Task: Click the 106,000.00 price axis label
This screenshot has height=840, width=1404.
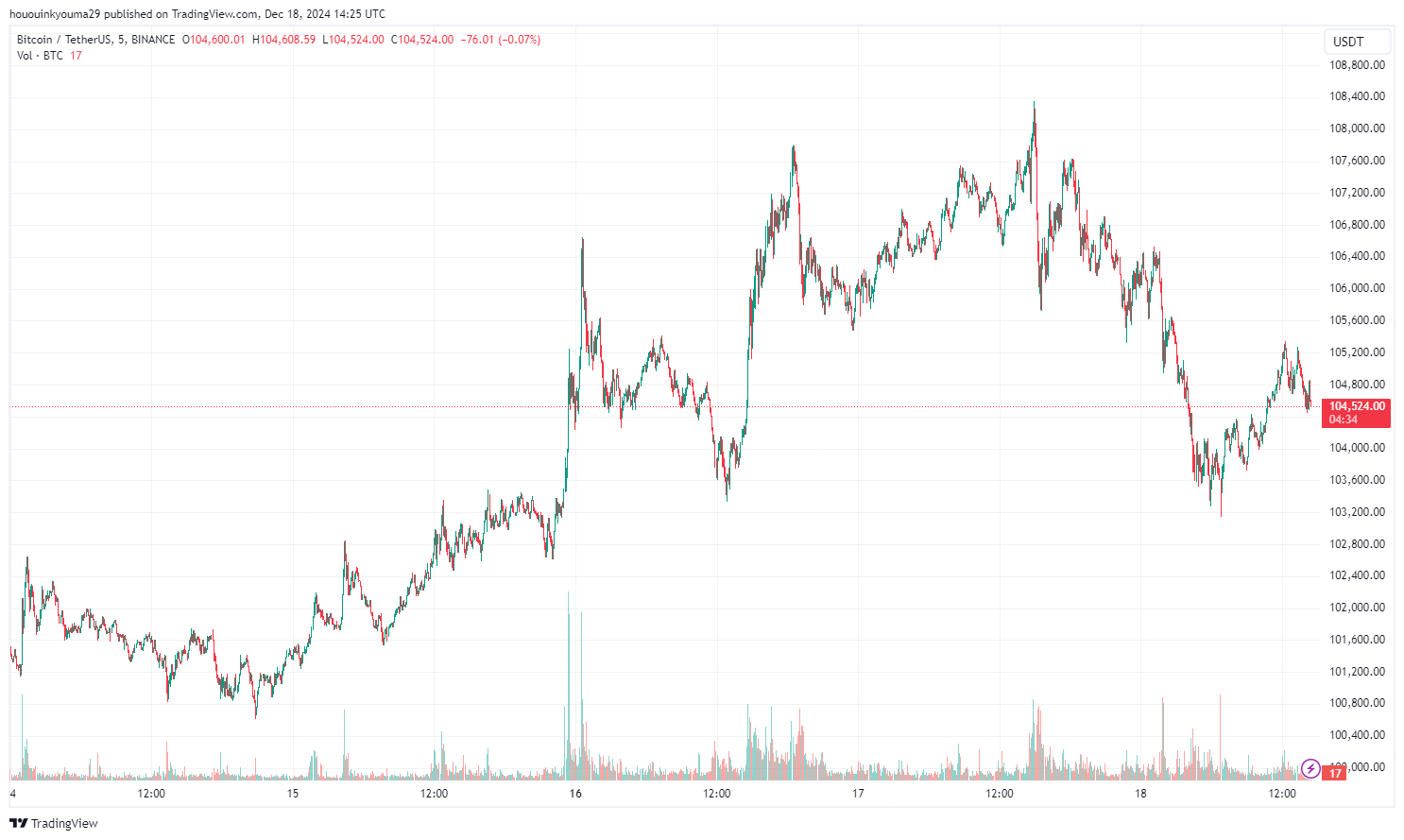Action: 1357,288
